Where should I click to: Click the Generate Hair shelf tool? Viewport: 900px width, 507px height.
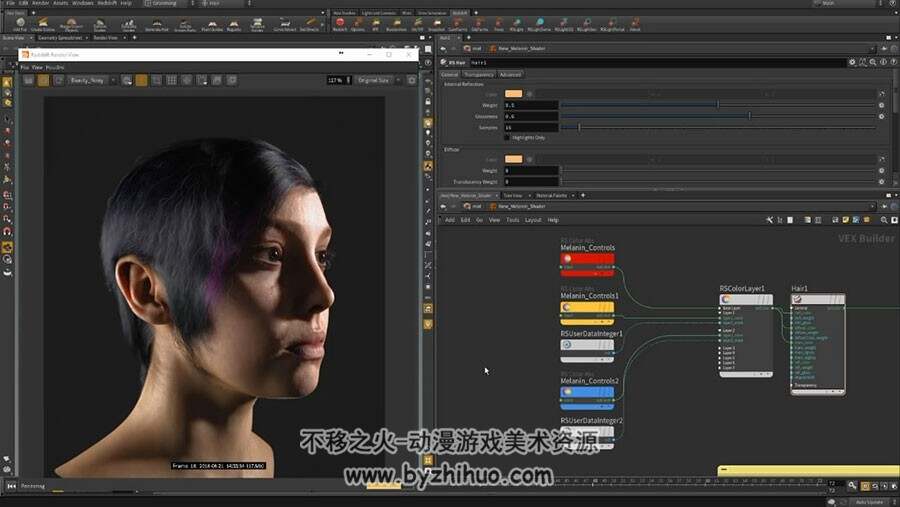[x=157, y=24]
